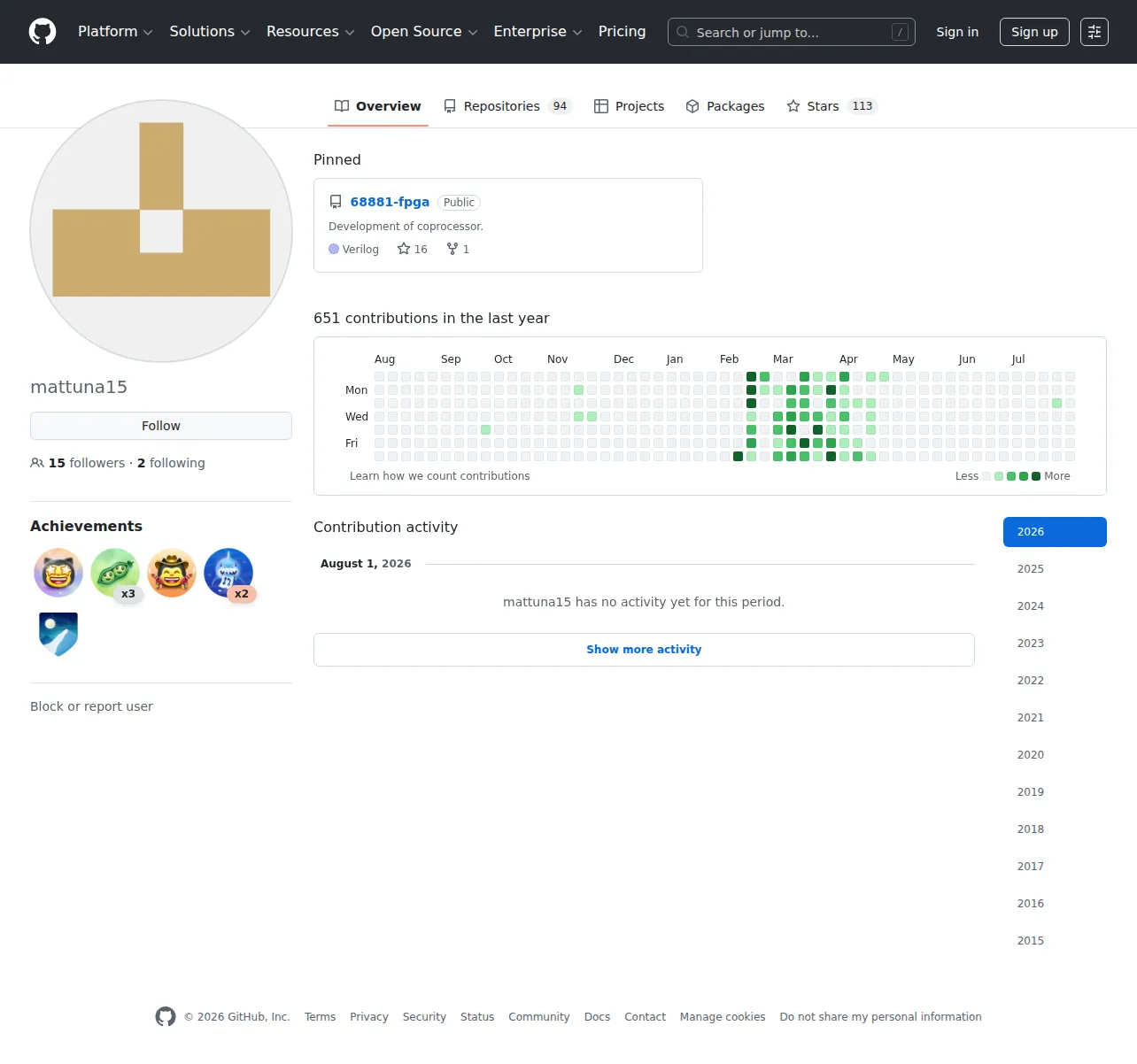Click Do not share my personal information
1137x1064 pixels.
coord(881,1017)
